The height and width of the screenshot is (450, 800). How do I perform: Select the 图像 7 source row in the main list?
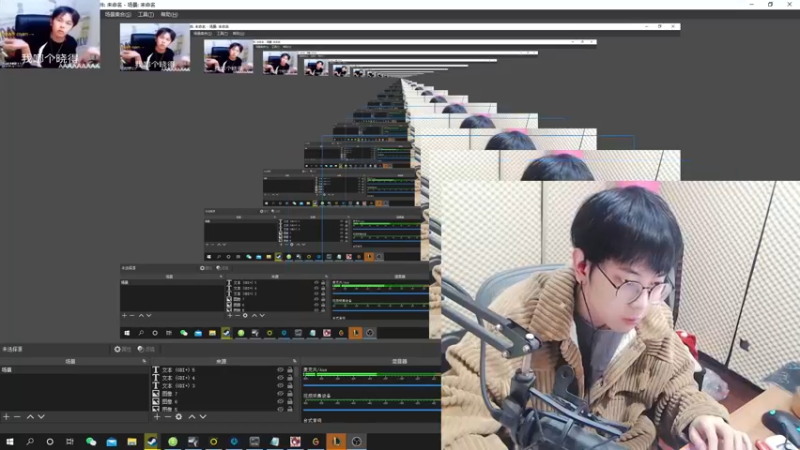[223, 394]
